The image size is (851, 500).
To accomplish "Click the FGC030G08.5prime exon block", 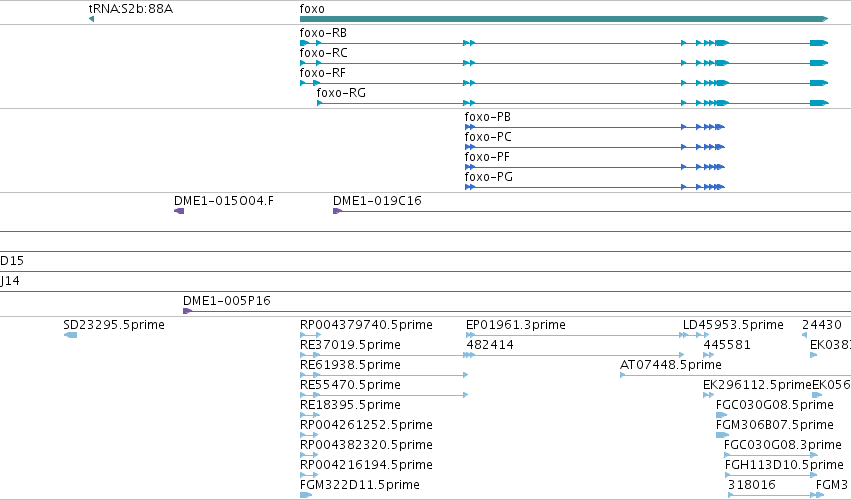I will [x=721, y=415].
